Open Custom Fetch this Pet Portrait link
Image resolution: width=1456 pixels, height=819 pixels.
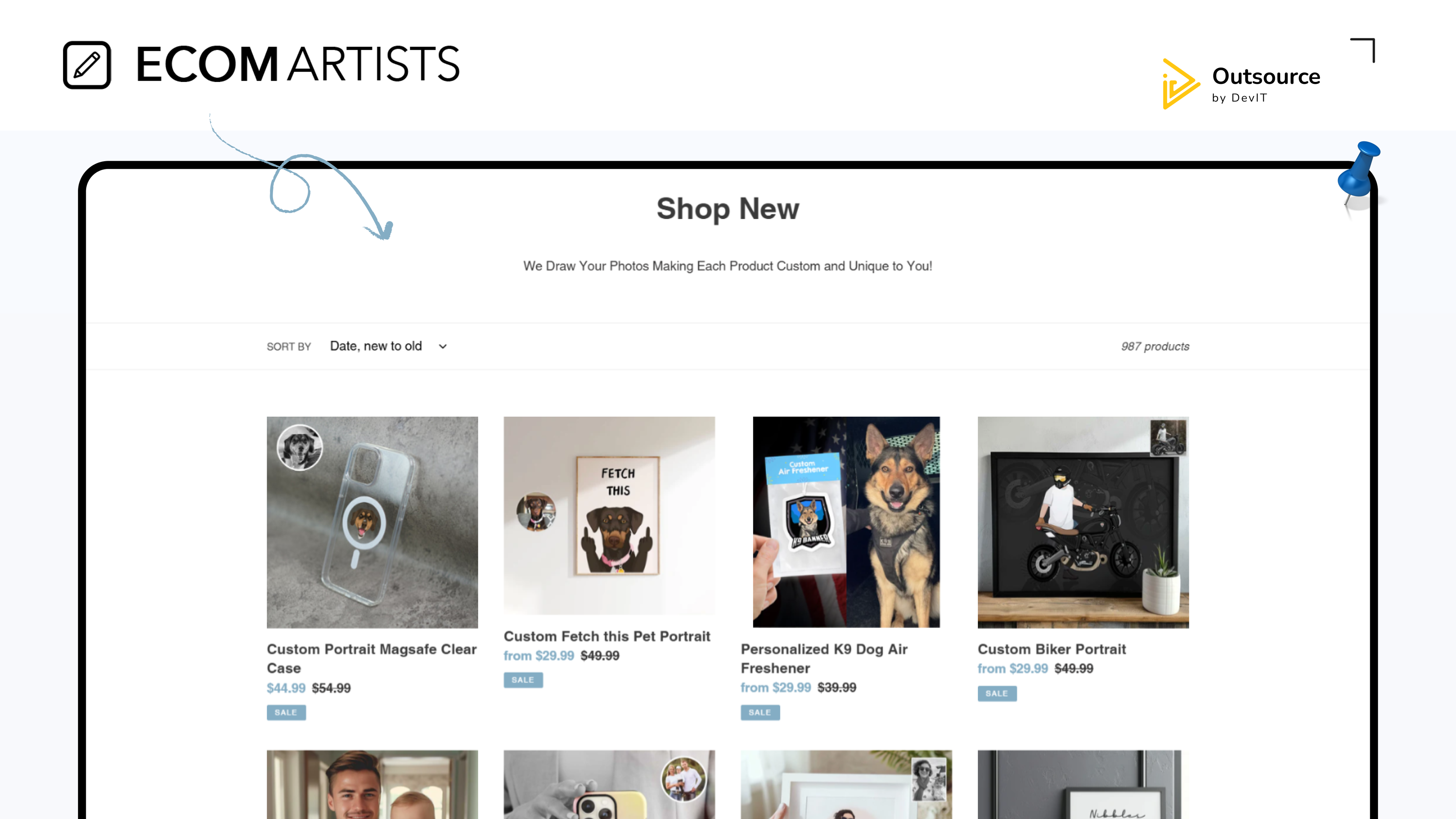[607, 636]
